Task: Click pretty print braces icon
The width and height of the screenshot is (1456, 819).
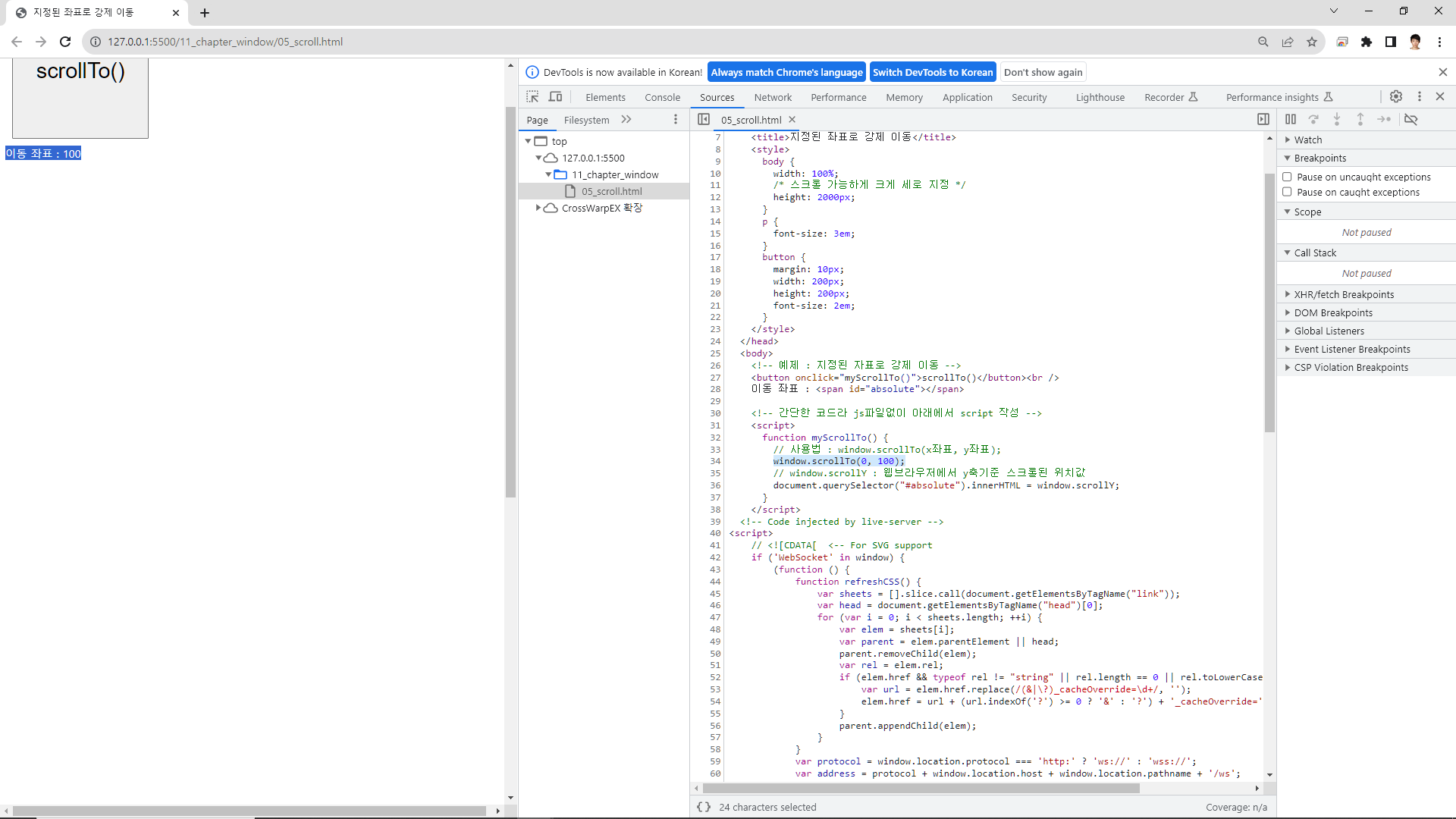Action: point(704,807)
